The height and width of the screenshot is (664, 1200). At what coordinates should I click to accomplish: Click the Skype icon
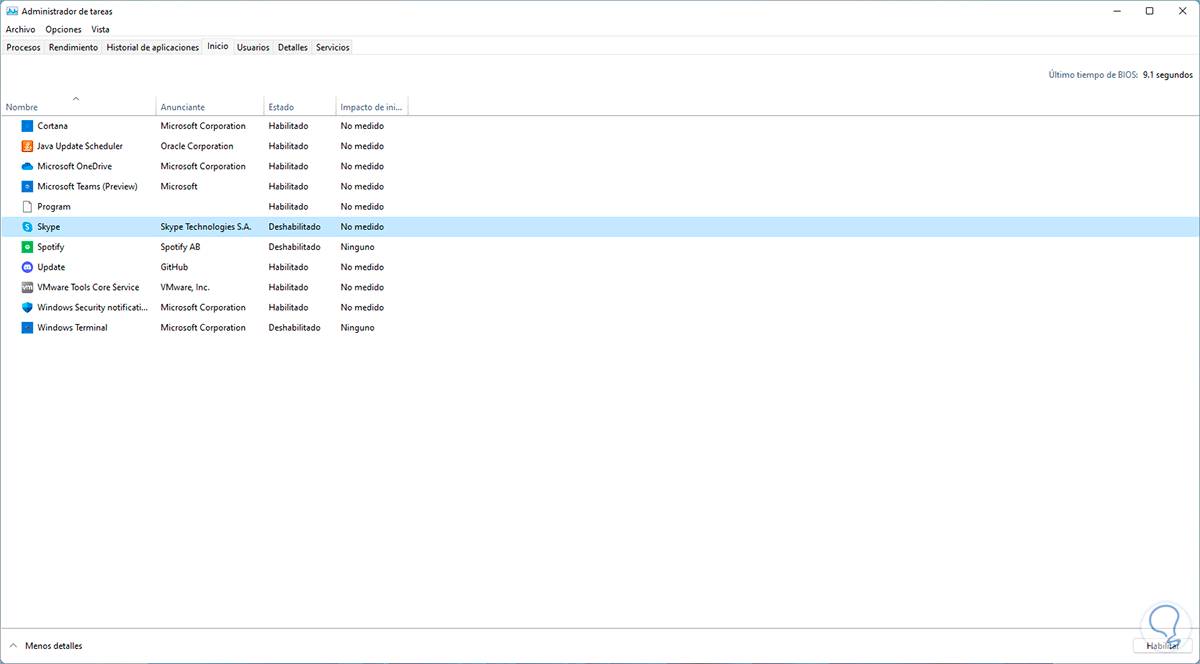coord(27,227)
